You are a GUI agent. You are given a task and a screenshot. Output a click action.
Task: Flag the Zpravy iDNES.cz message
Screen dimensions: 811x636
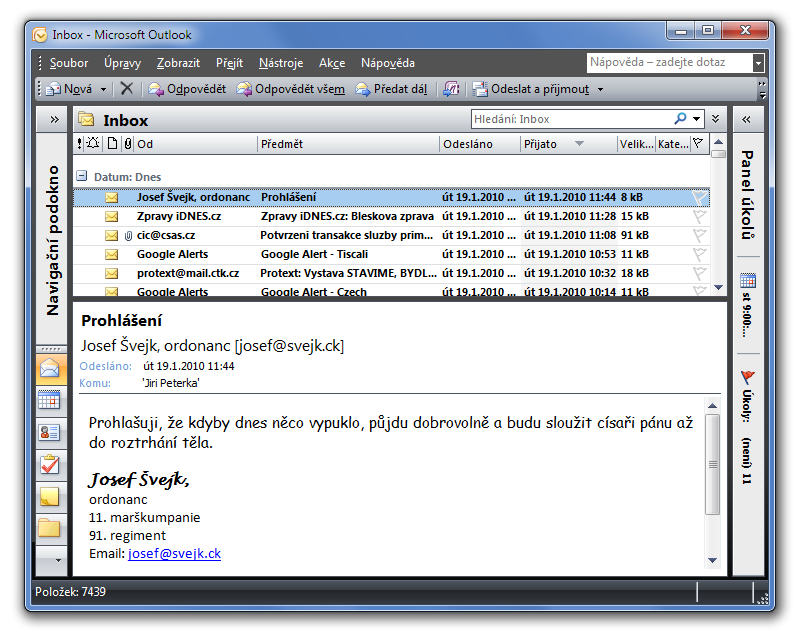pyautogui.click(x=699, y=216)
